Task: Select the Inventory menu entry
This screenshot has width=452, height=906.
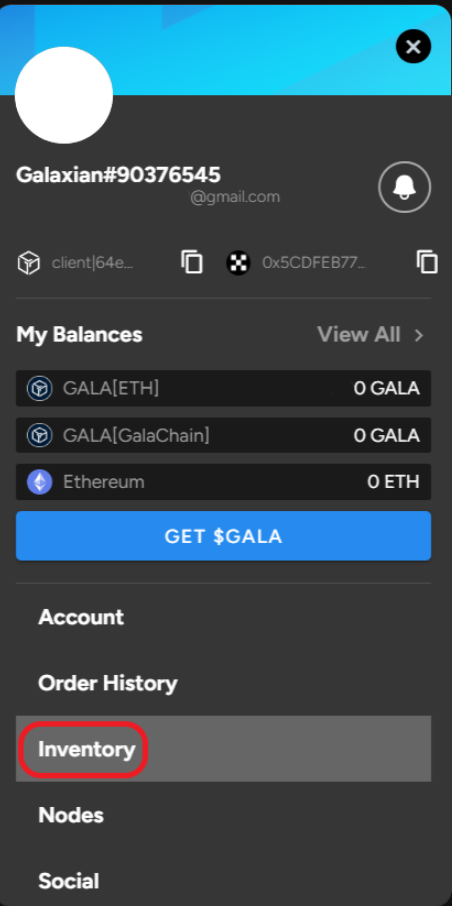Action: [x=86, y=749]
